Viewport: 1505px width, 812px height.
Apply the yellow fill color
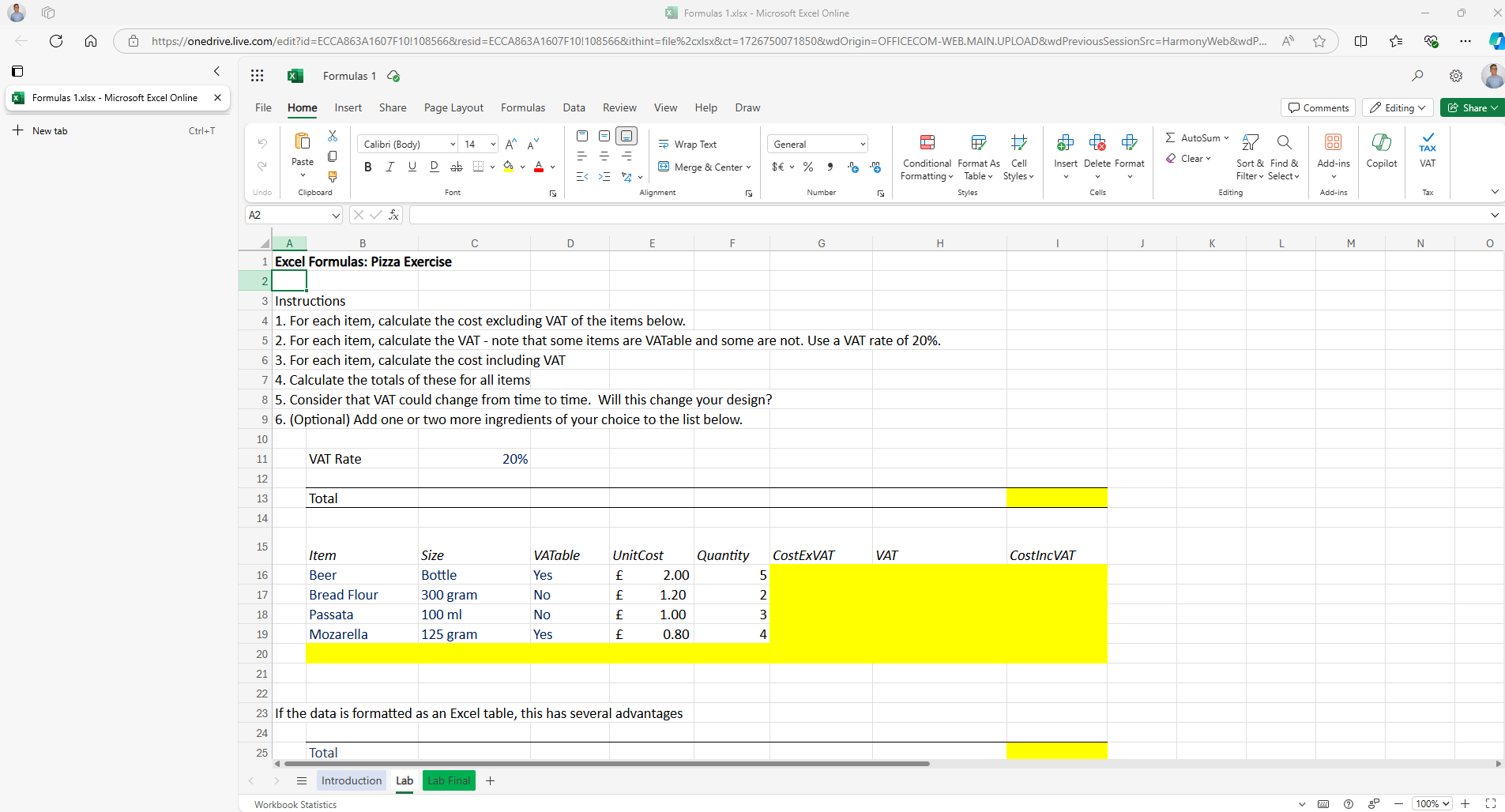click(x=509, y=167)
